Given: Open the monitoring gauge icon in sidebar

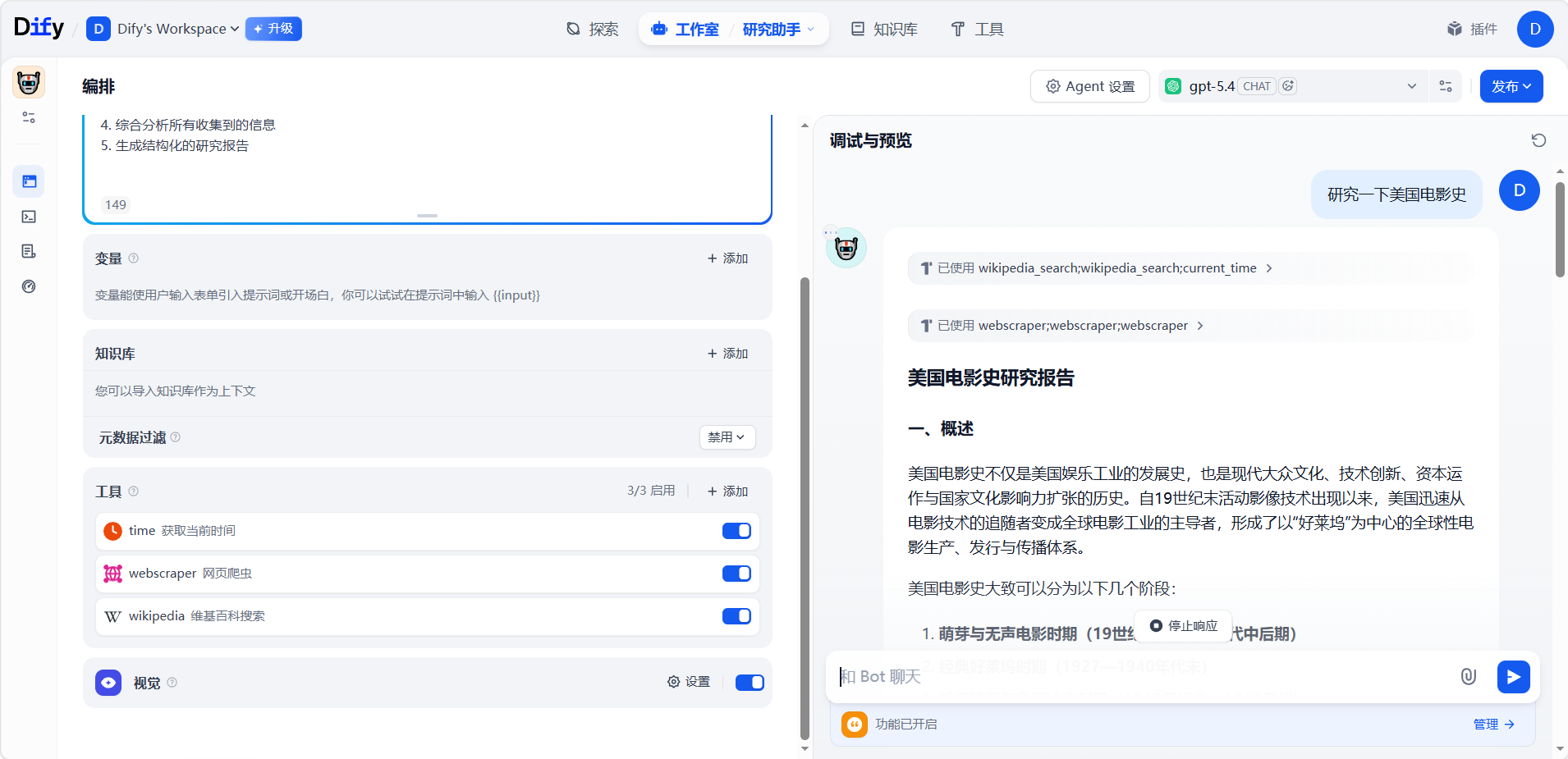Looking at the screenshot, I should point(29,286).
